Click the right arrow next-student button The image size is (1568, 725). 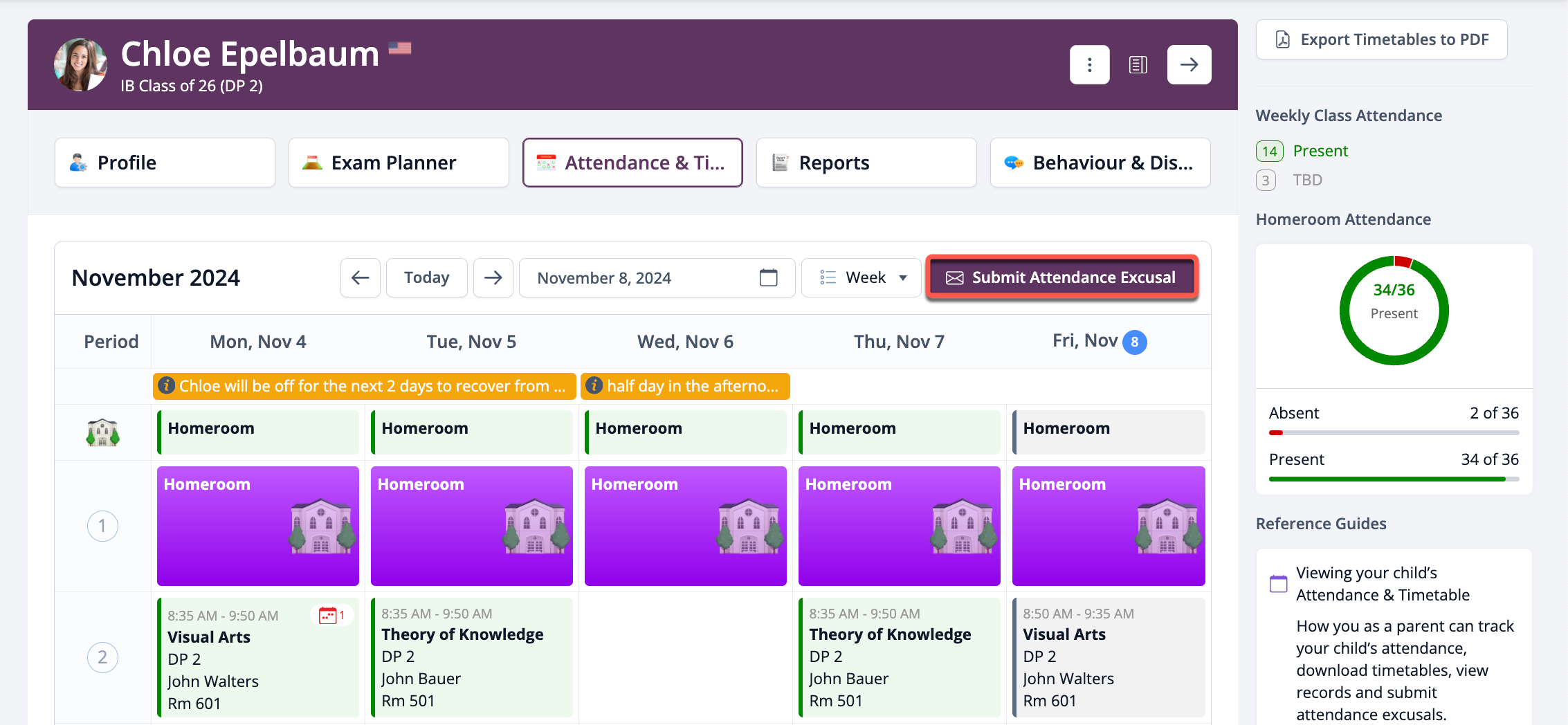tap(1189, 65)
